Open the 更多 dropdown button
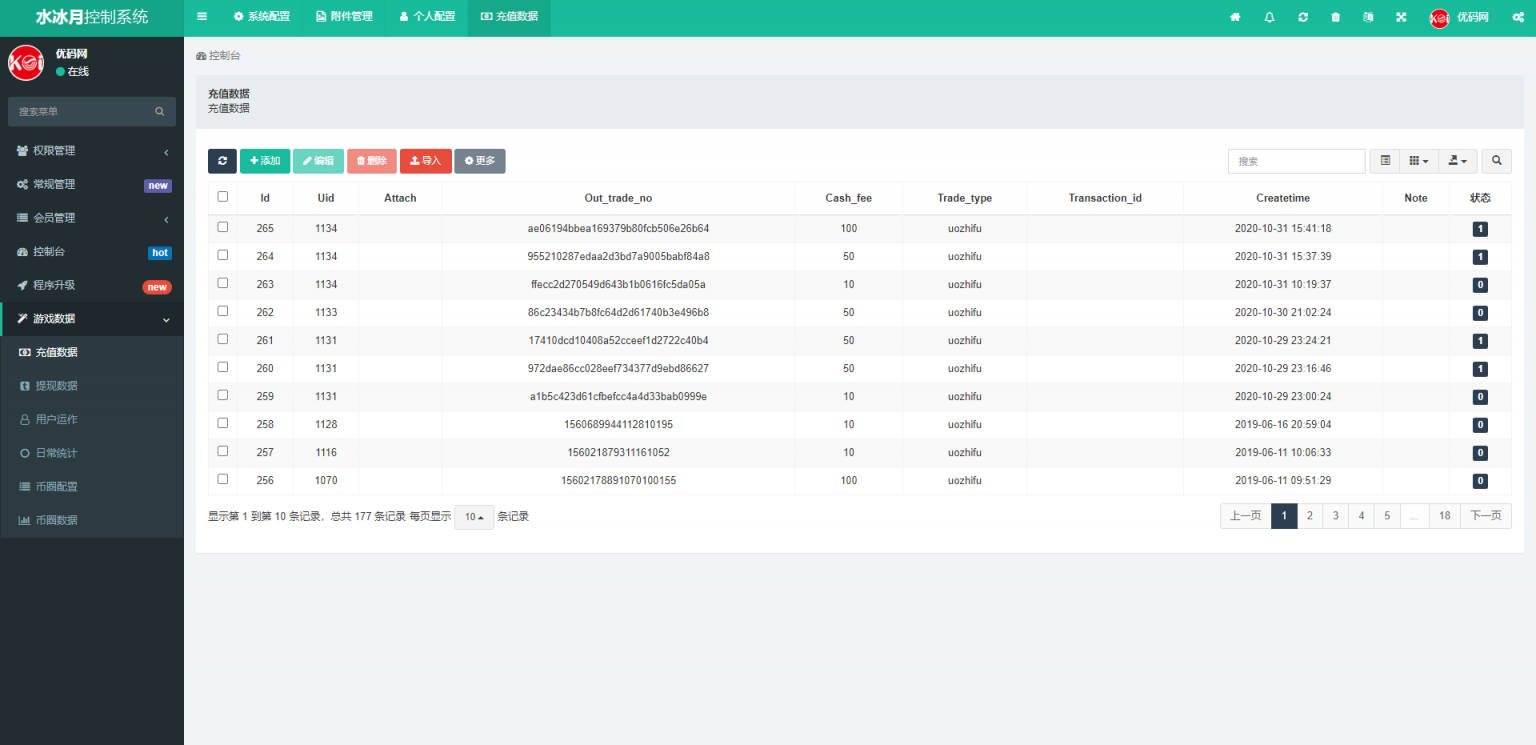 click(x=480, y=161)
